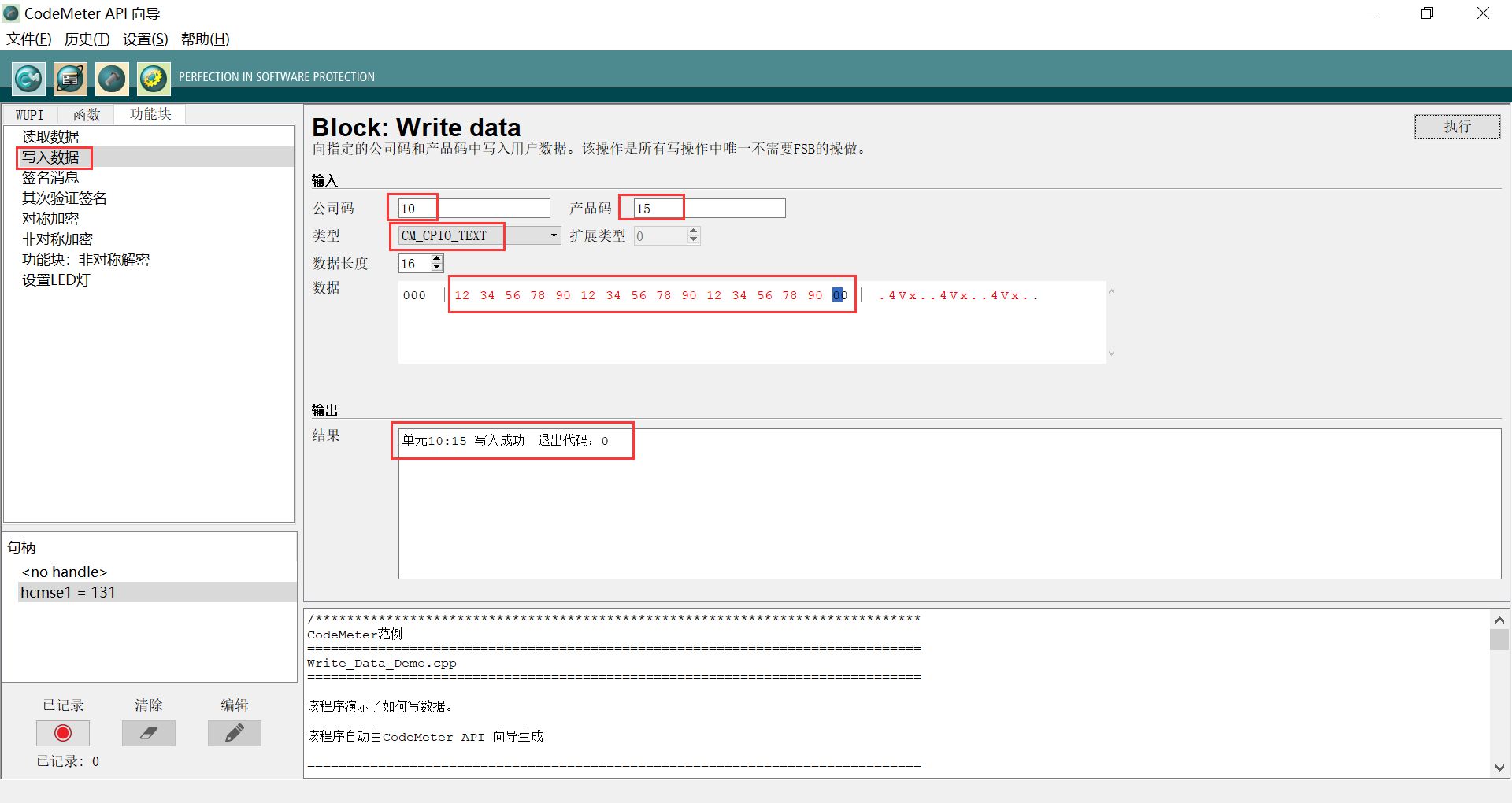Decrease 扩展类型 with the down arrow
This screenshot has height=803, width=1512.
[x=693, y=240]
